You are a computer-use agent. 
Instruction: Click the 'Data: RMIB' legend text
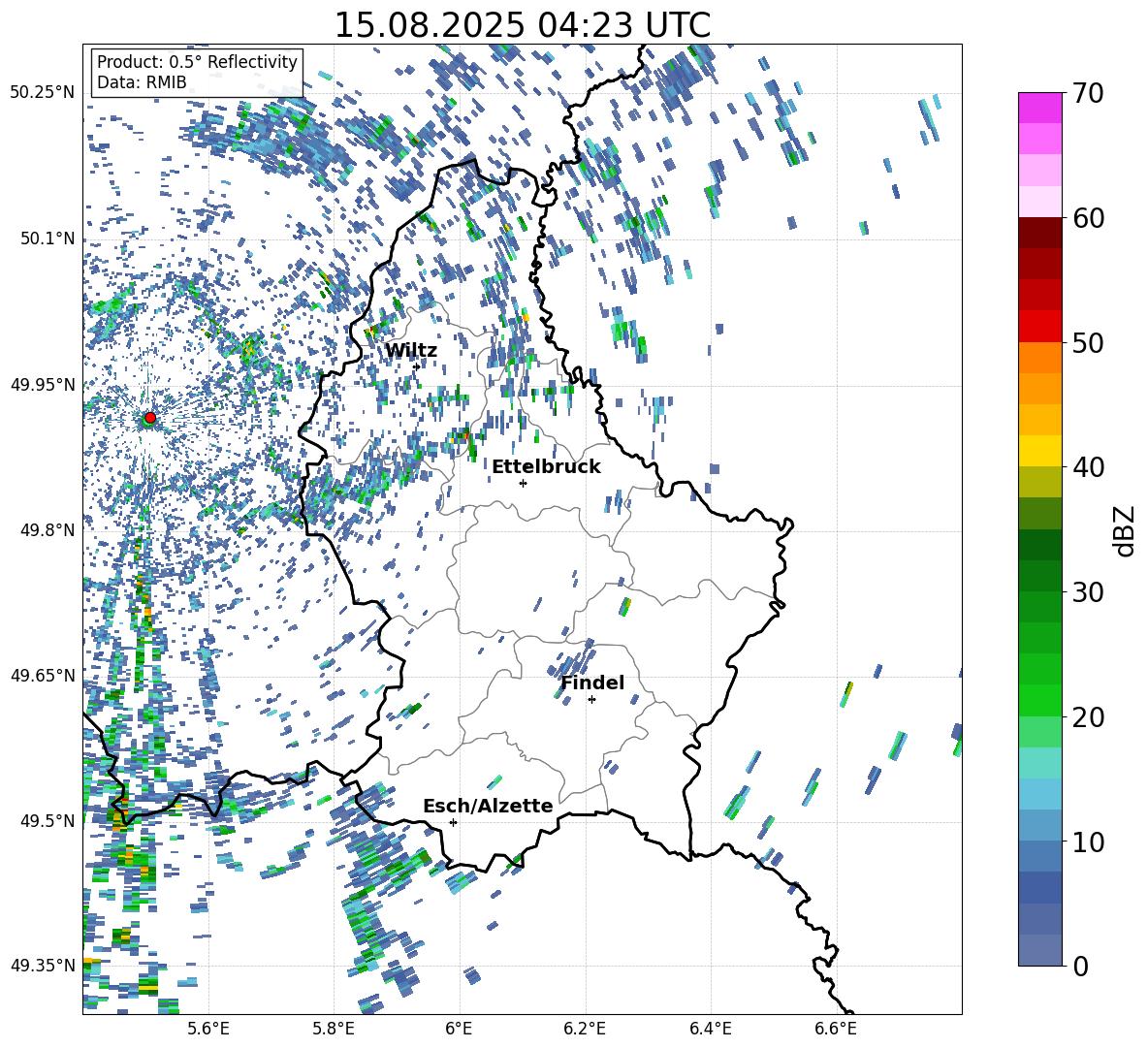(x=142, y=82)
